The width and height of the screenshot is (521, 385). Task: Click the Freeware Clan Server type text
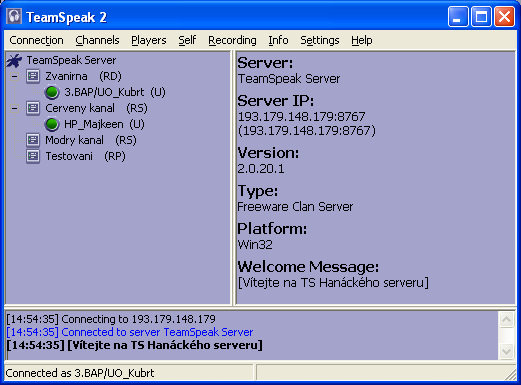pyautogui.click(x=295, y=207)
